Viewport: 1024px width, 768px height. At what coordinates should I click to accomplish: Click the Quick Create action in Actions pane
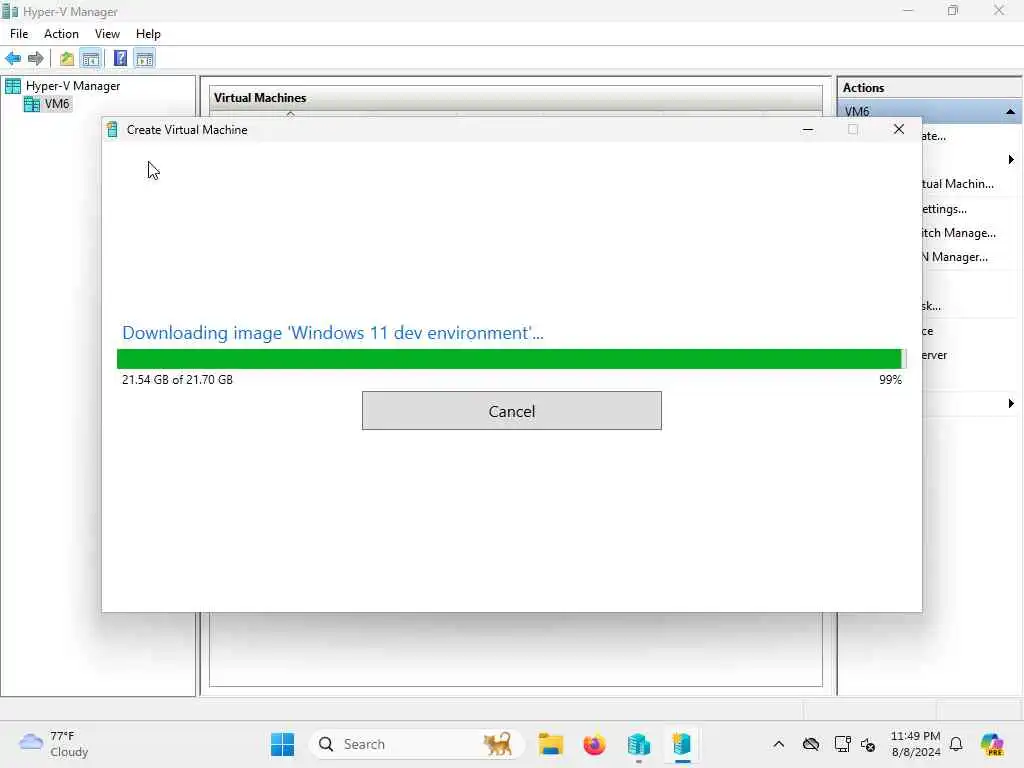click(x=934, y=136)
